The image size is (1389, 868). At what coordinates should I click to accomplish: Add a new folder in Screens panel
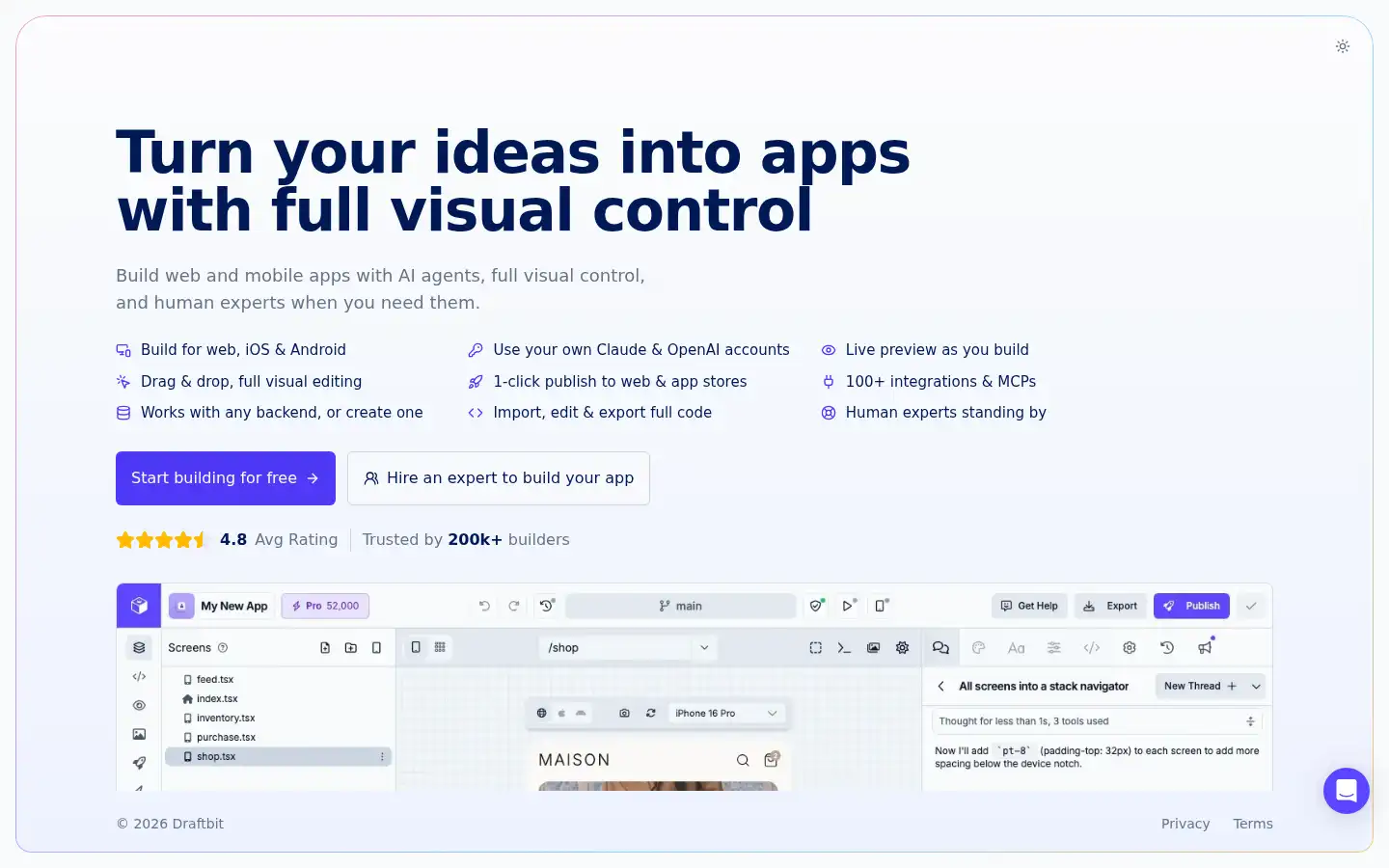tap(351, 648)
